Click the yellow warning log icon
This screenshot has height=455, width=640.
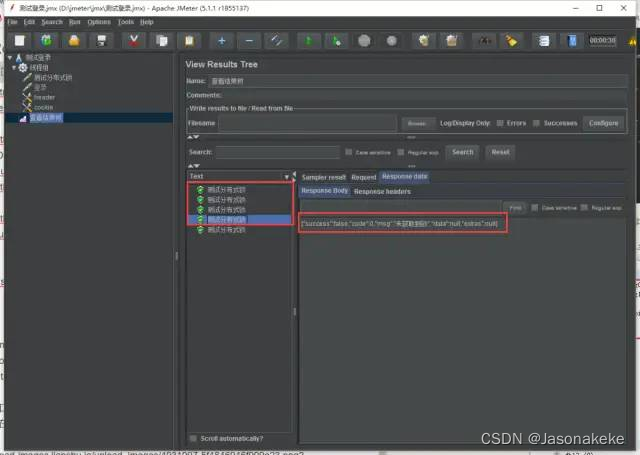(x=632, y=41)
